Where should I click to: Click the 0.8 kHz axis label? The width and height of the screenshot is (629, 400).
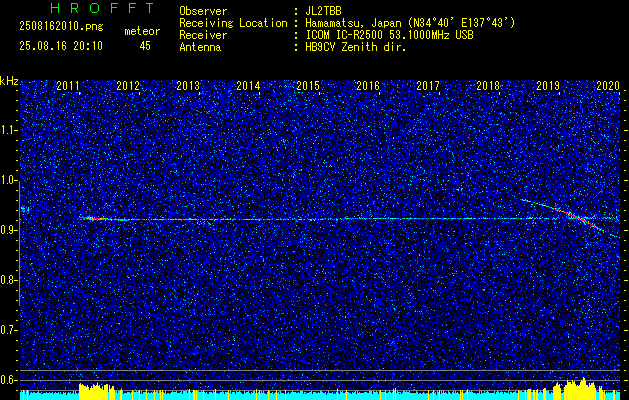[x=8, y=280]
